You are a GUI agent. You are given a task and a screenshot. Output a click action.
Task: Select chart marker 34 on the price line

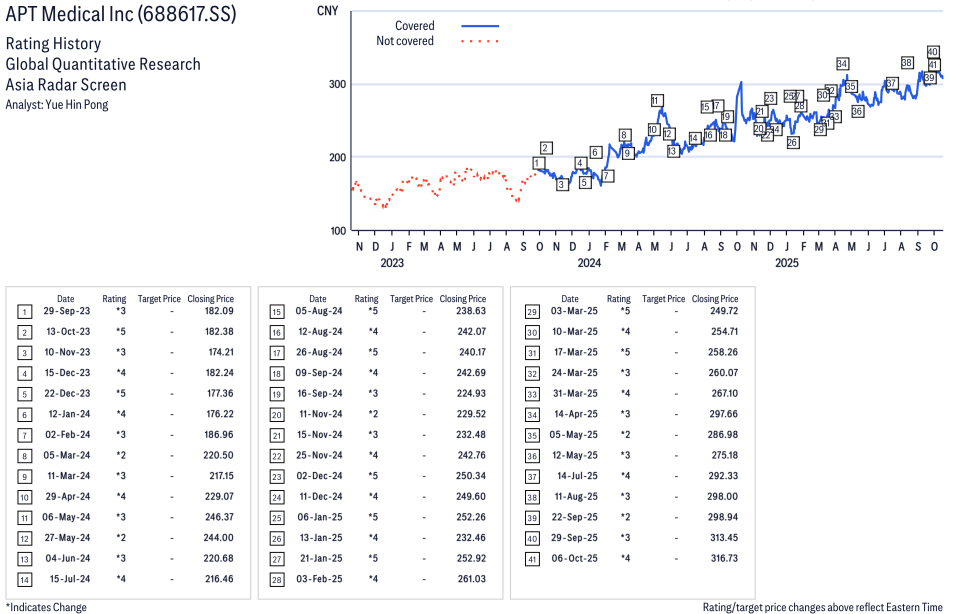pyautogui.click(x=843, y=64)
